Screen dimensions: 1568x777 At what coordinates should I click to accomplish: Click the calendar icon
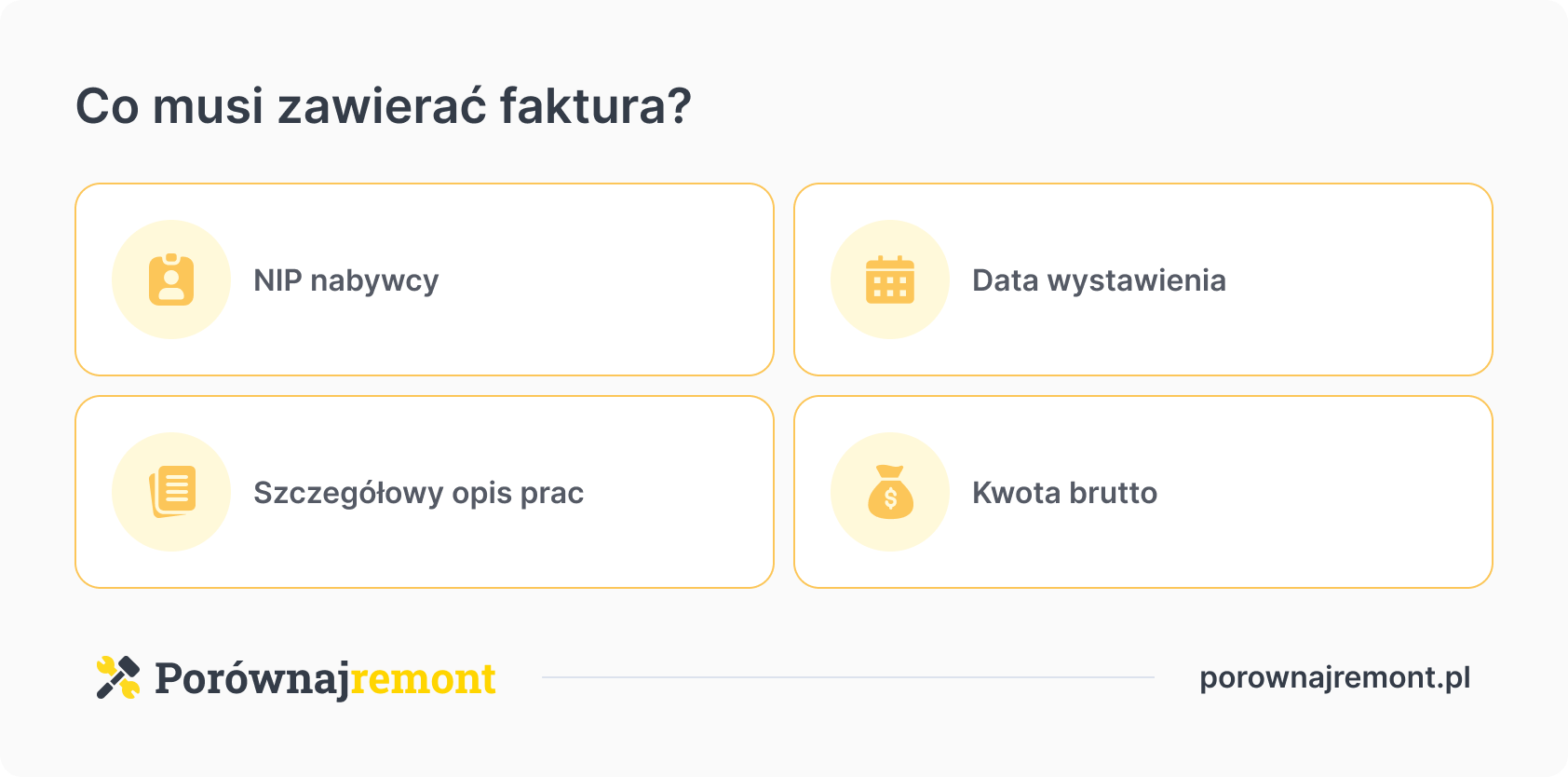point(890,279)
